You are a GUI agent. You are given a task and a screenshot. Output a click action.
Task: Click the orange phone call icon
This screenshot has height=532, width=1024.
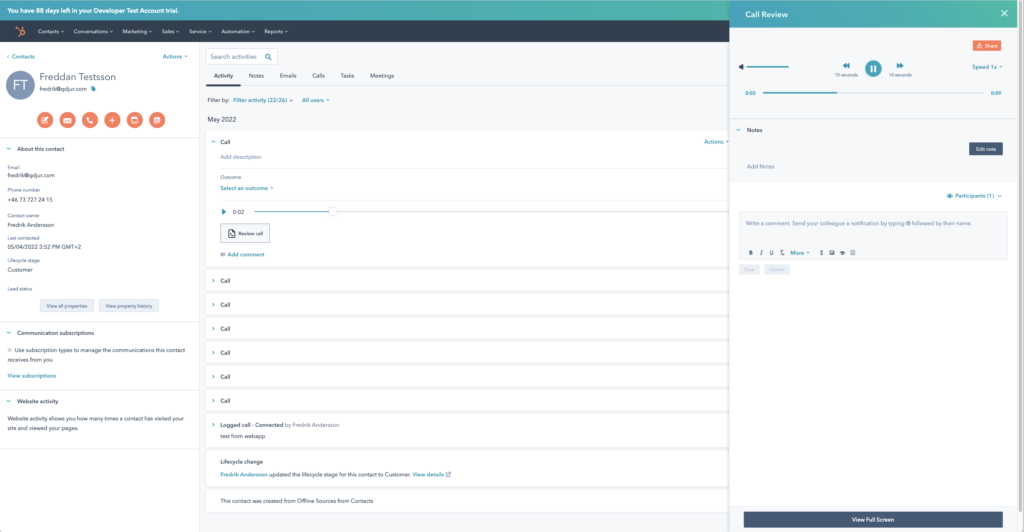[x=89, y=120]
